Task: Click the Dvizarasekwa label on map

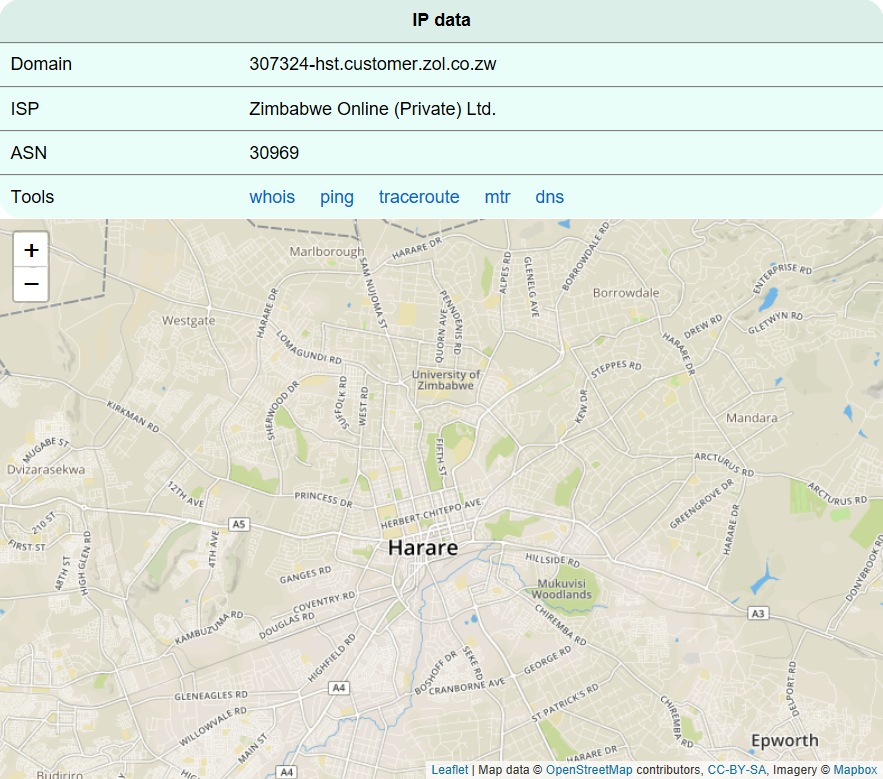Action: point(46,470)
